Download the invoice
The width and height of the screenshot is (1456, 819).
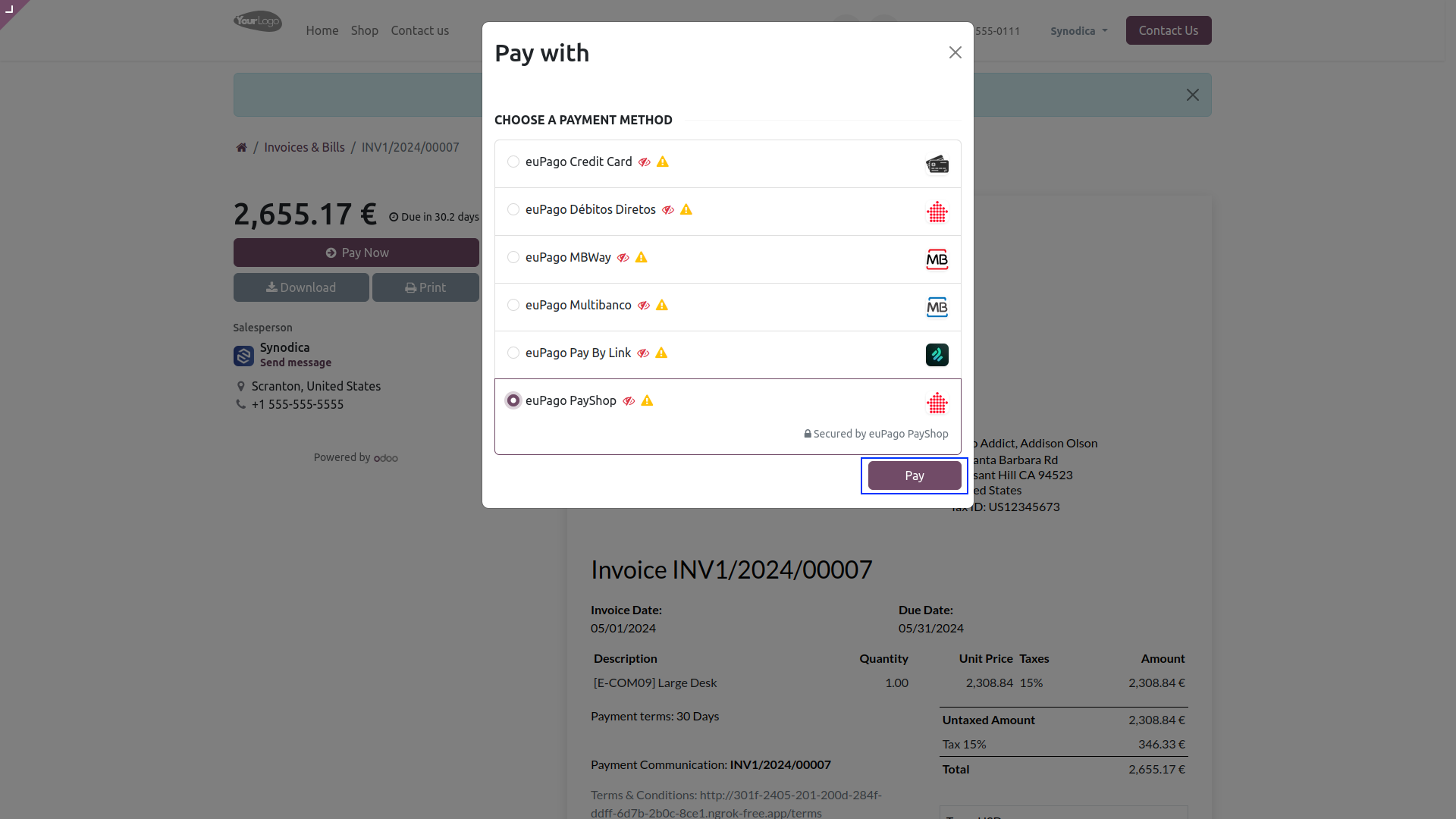pos(301,287)
